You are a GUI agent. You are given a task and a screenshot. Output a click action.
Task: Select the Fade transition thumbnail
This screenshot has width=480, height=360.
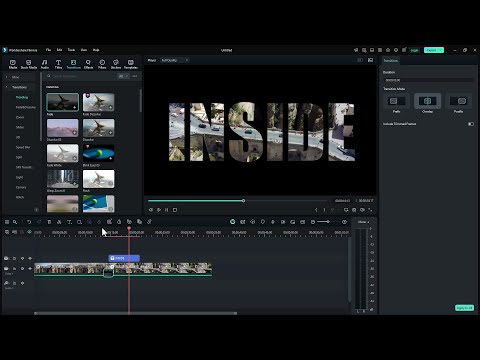click(63, 102)
